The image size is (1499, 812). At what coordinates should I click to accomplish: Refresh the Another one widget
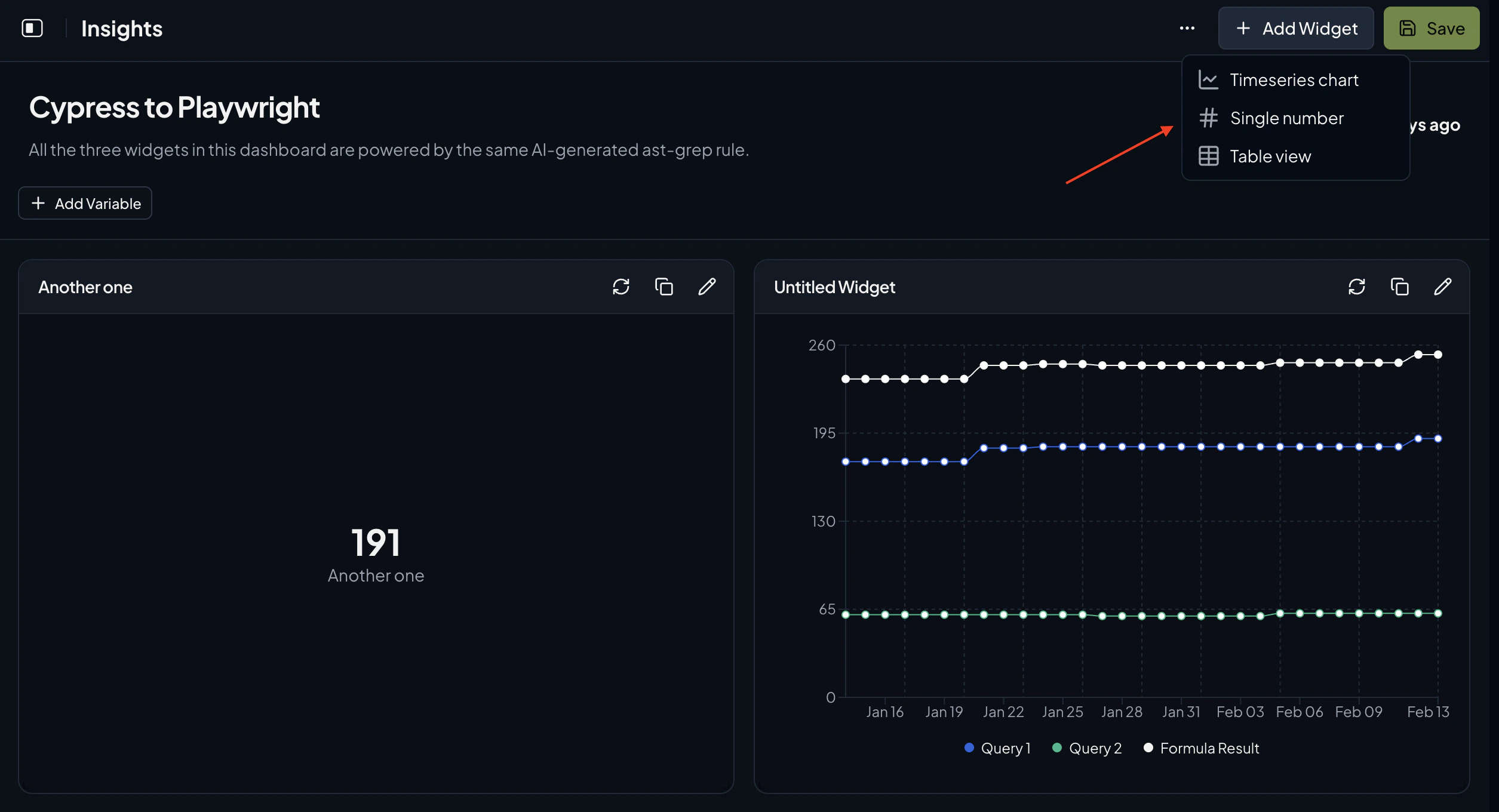[621, 287]
